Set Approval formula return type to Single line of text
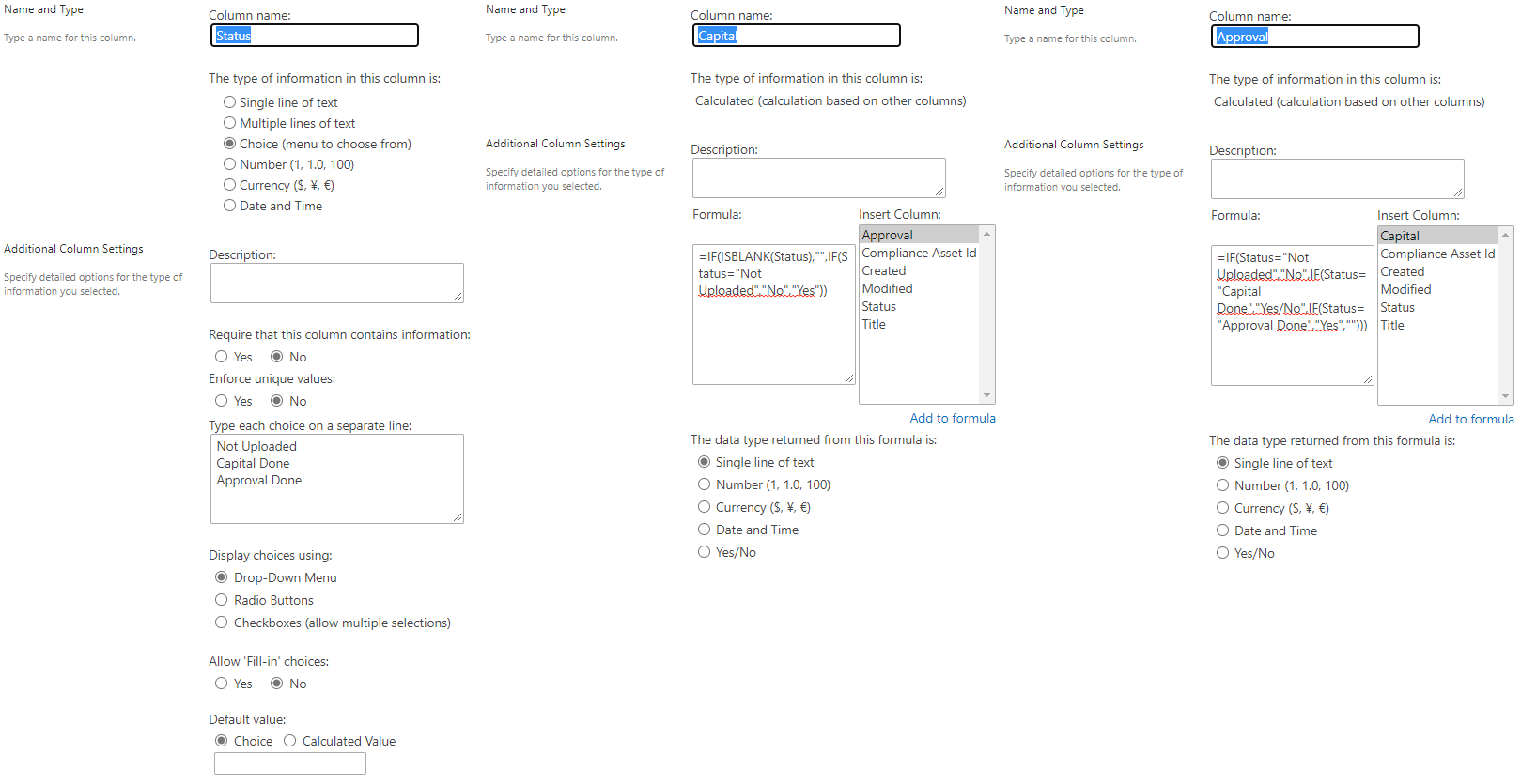 click(x=1222, y=463)
